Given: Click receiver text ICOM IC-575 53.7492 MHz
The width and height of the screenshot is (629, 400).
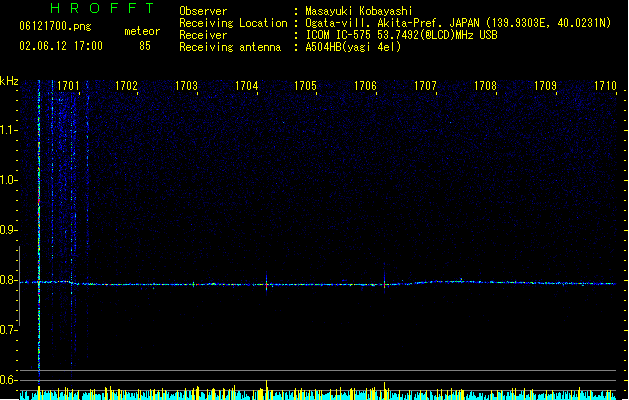Looking at the screenshot, I should point(402,35).
